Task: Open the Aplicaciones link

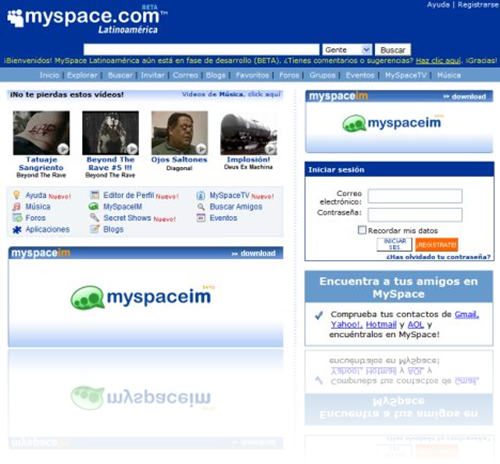Action: click(48, 229)
